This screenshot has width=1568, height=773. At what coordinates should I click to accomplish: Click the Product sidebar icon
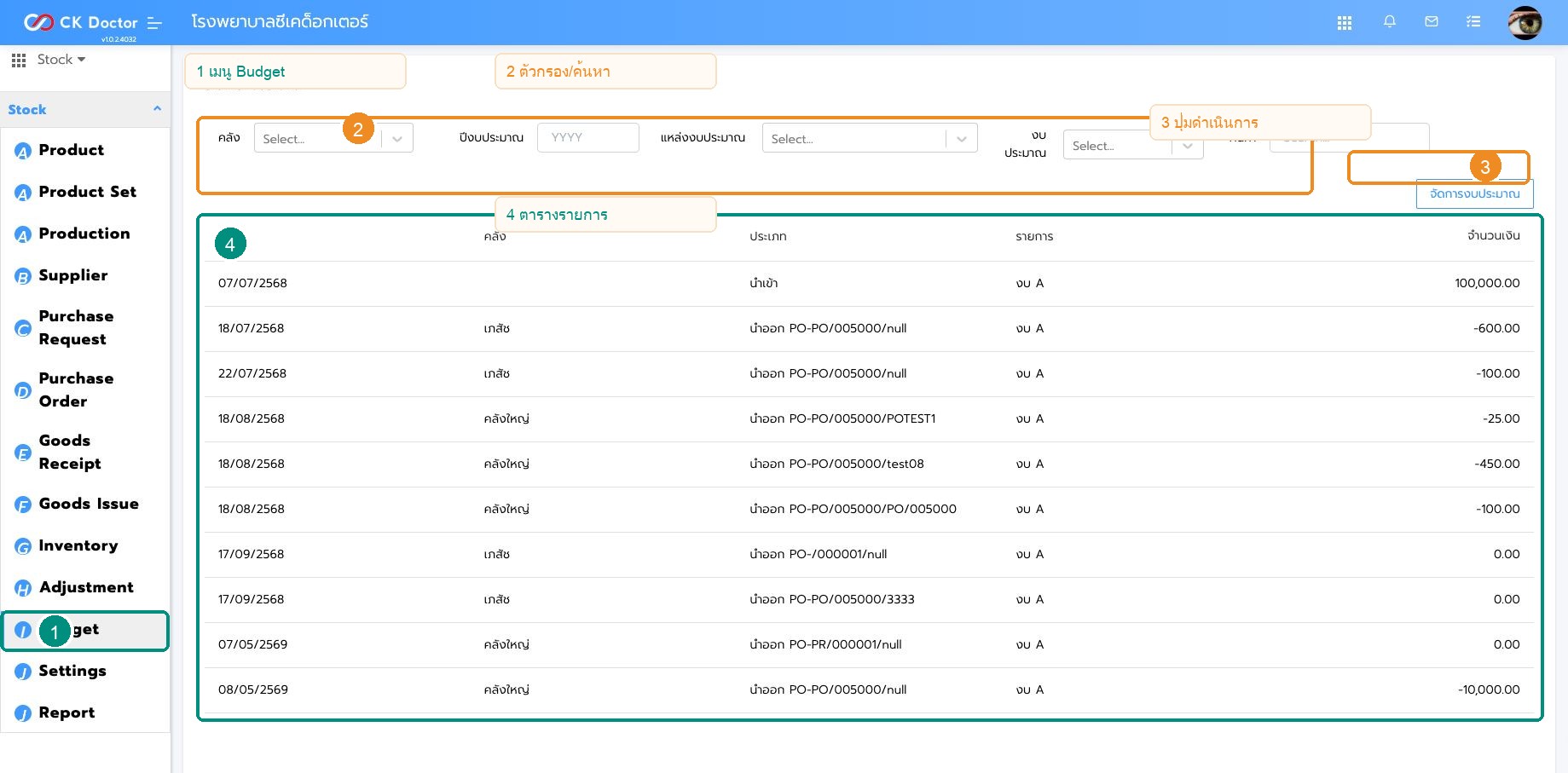(x=23, y=151)
